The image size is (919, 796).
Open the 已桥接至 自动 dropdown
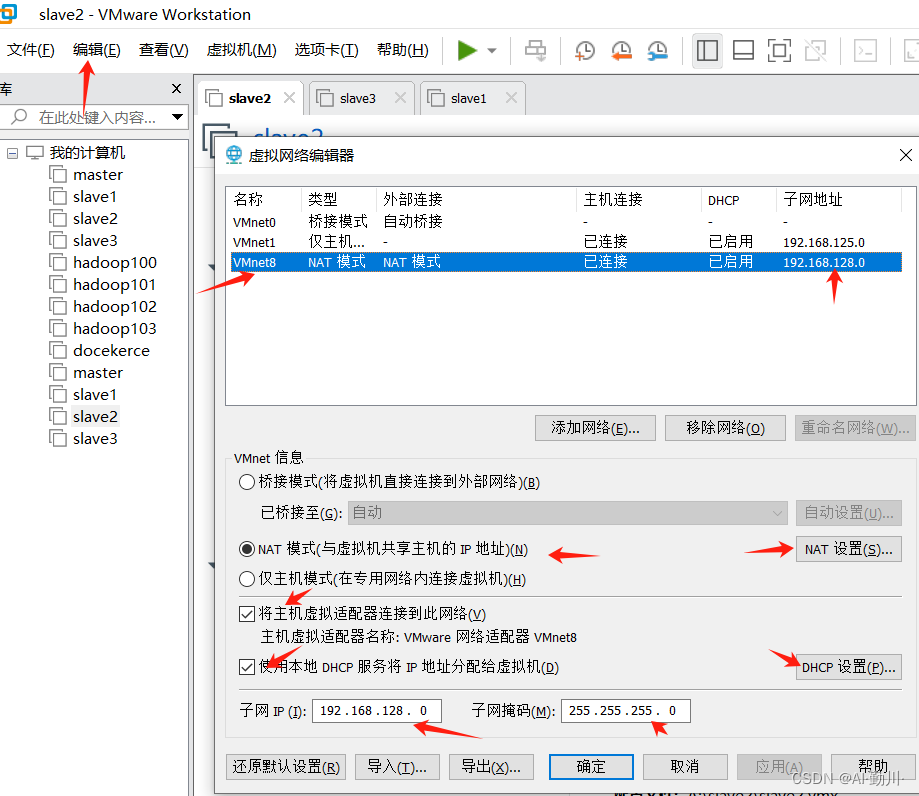click(x=567, y=513)
